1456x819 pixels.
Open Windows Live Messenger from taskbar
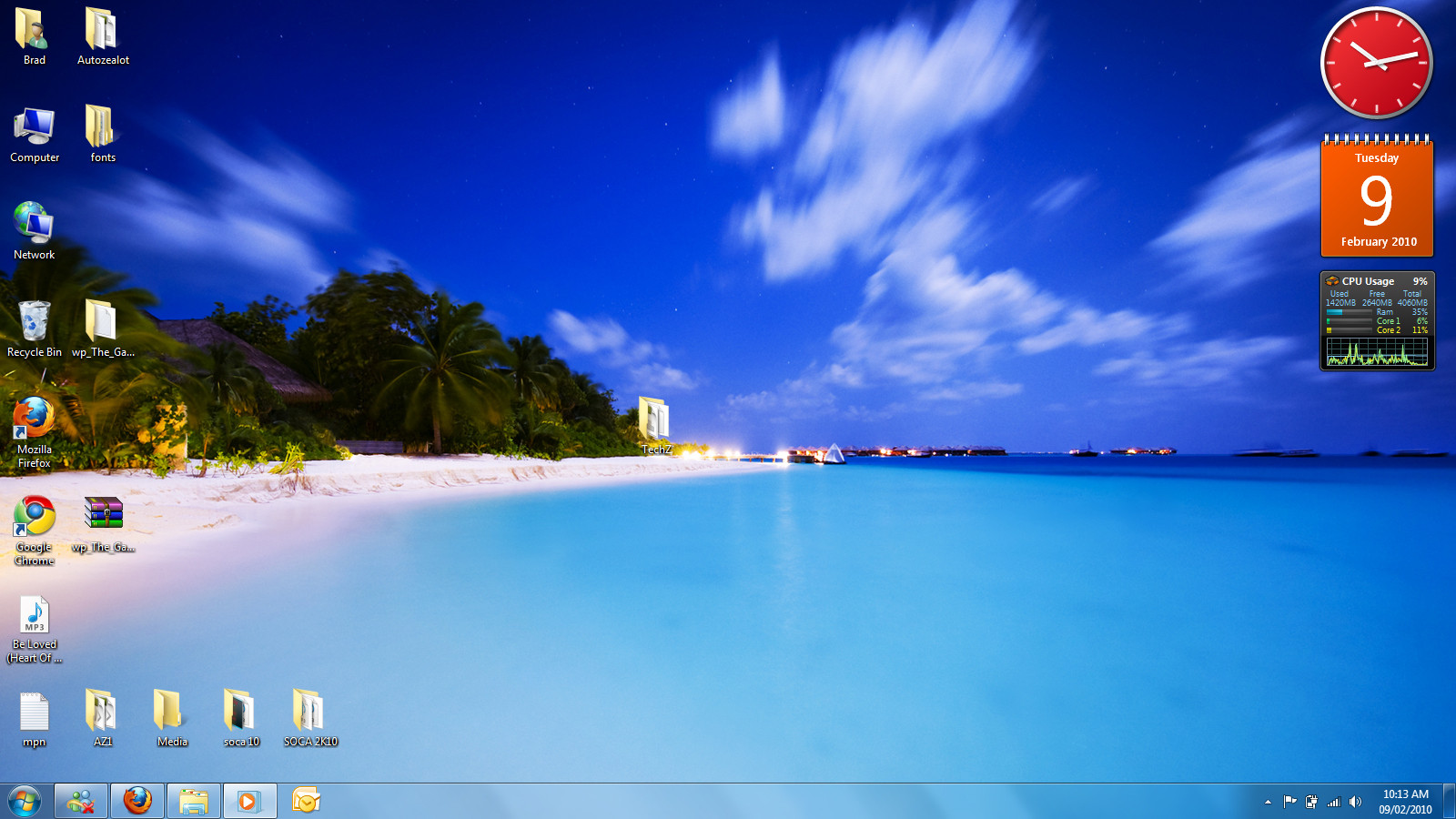81,801
